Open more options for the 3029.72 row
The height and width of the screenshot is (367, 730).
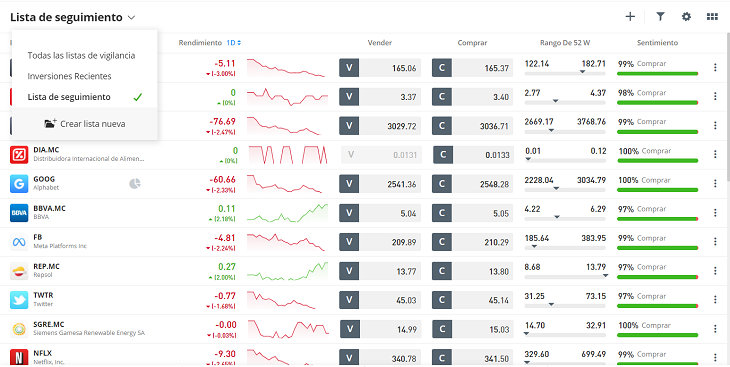[715, 126]
